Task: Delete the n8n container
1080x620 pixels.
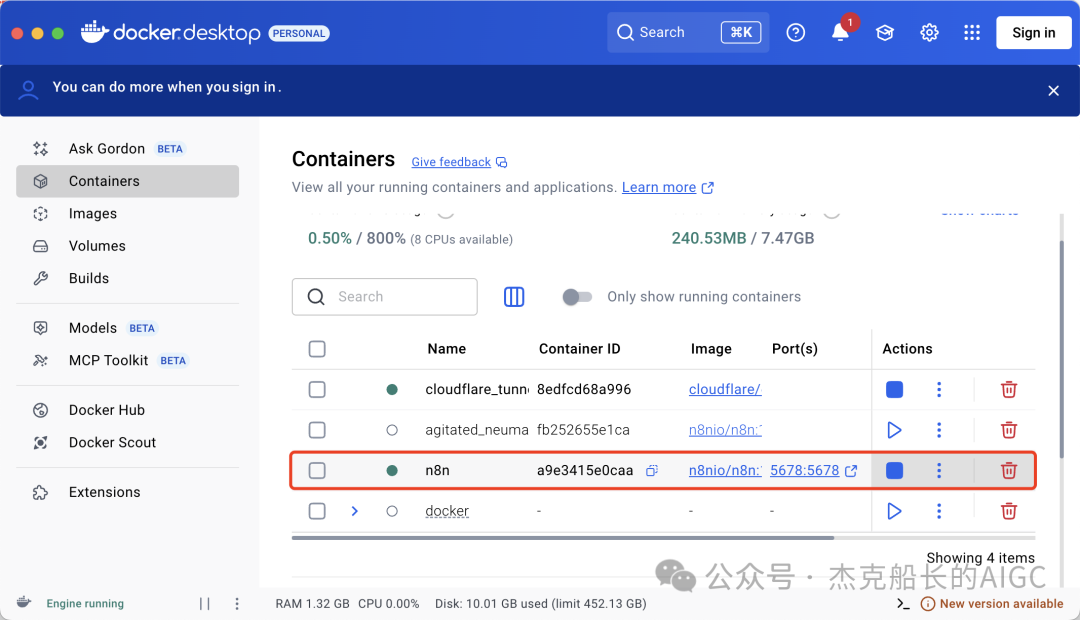Action: [1009, 471]
